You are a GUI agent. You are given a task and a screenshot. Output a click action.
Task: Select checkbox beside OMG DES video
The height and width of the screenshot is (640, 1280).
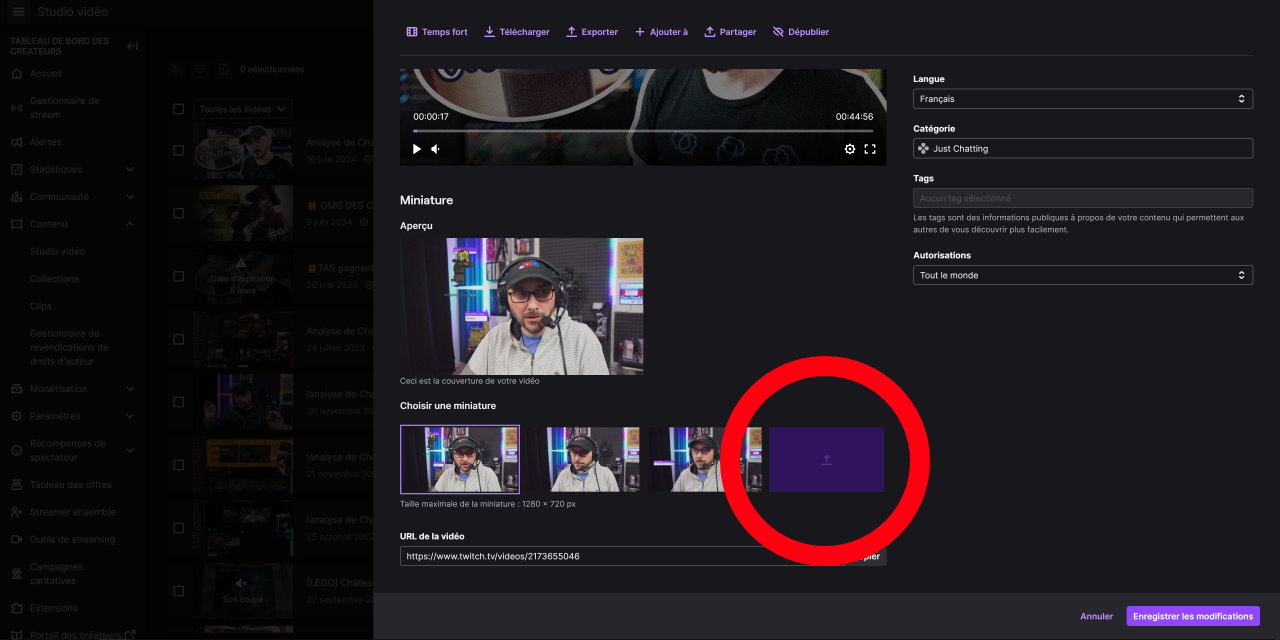pos(178,213)
